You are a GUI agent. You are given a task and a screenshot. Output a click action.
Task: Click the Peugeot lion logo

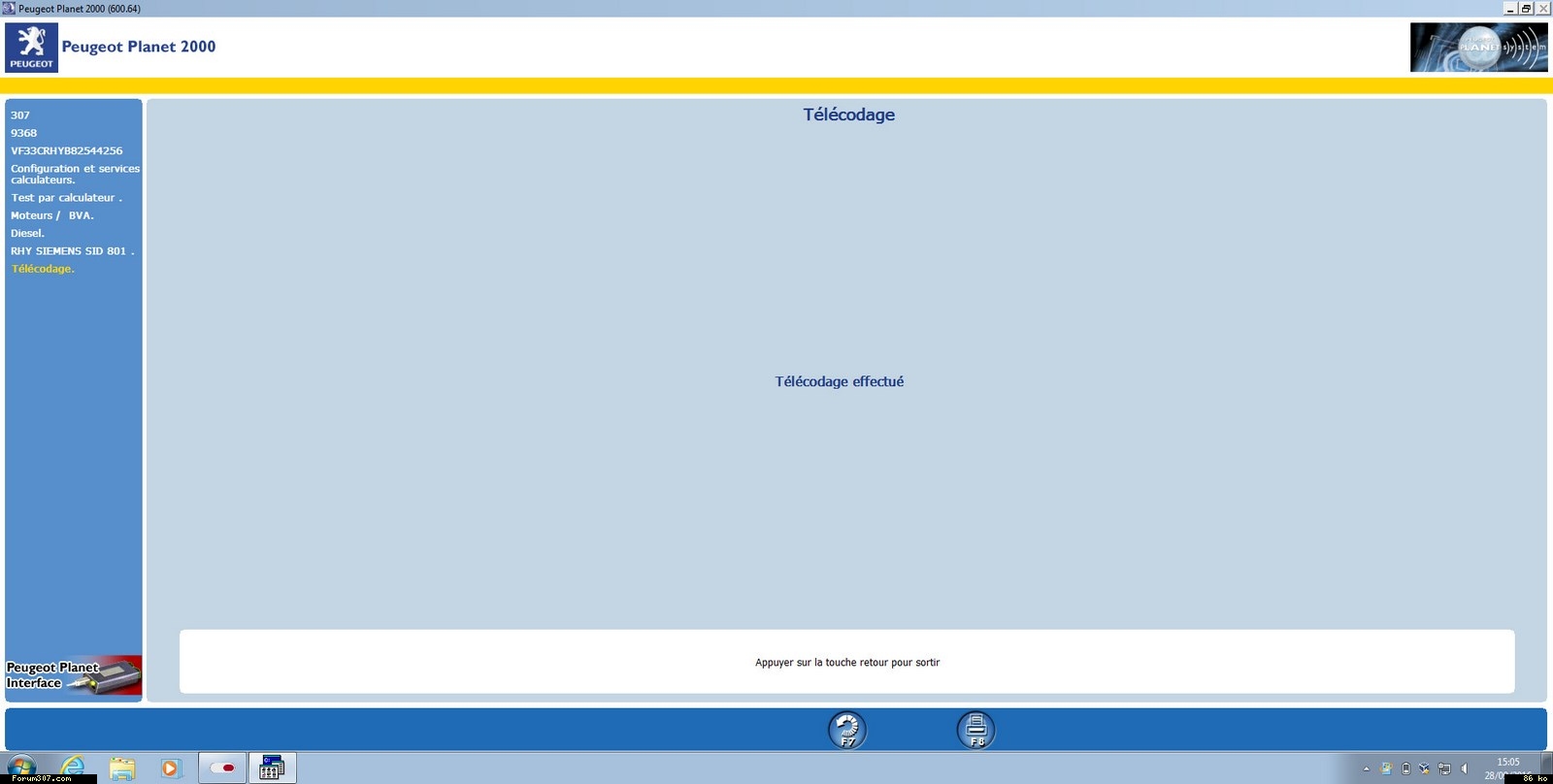(31, 48)
